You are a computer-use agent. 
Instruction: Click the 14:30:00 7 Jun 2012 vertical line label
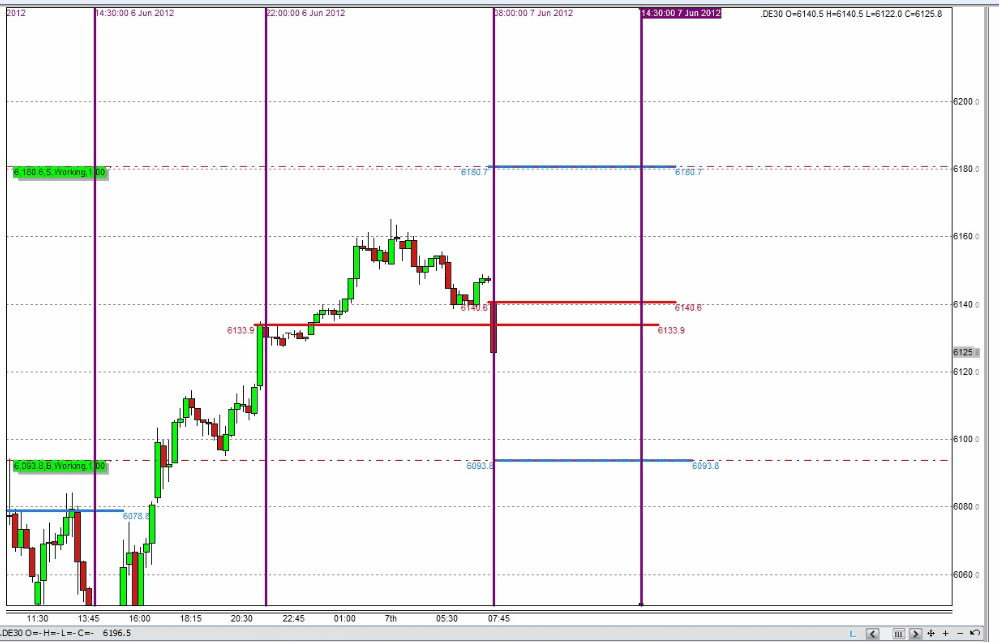pyautogui.click(x=681, y=13)
